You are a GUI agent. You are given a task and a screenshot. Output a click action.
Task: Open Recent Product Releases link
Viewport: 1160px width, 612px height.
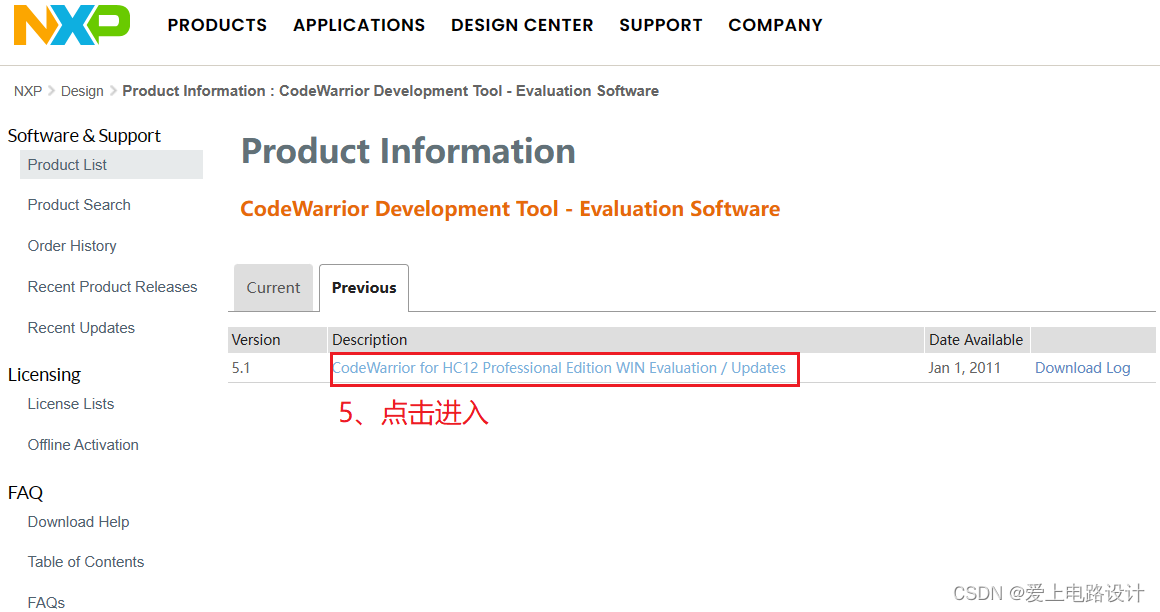coord(112,286)
